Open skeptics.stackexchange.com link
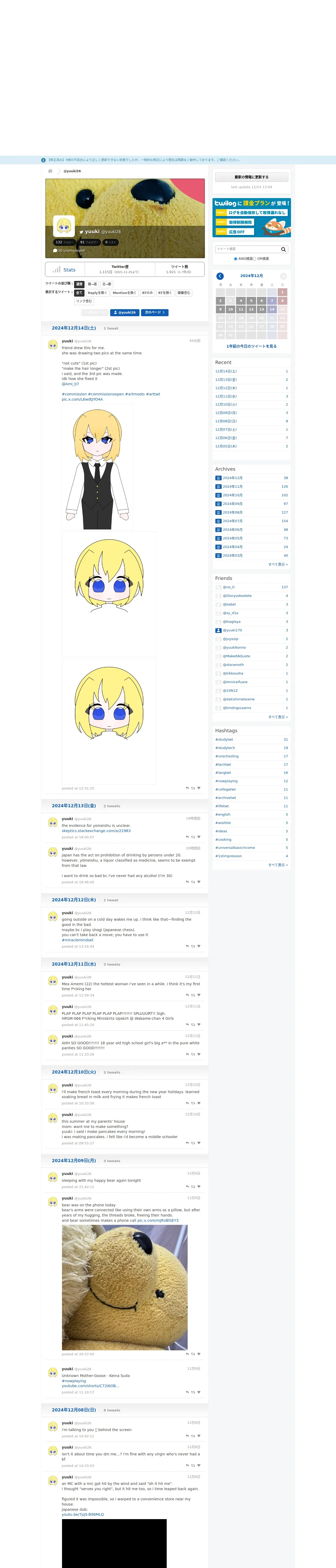This screenshot has width=336, height=1568. pos(96,831)
